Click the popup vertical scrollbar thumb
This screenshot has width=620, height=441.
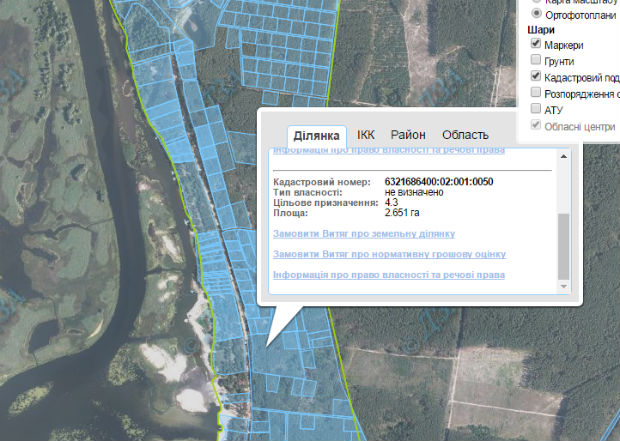click(x=563, y=245)
